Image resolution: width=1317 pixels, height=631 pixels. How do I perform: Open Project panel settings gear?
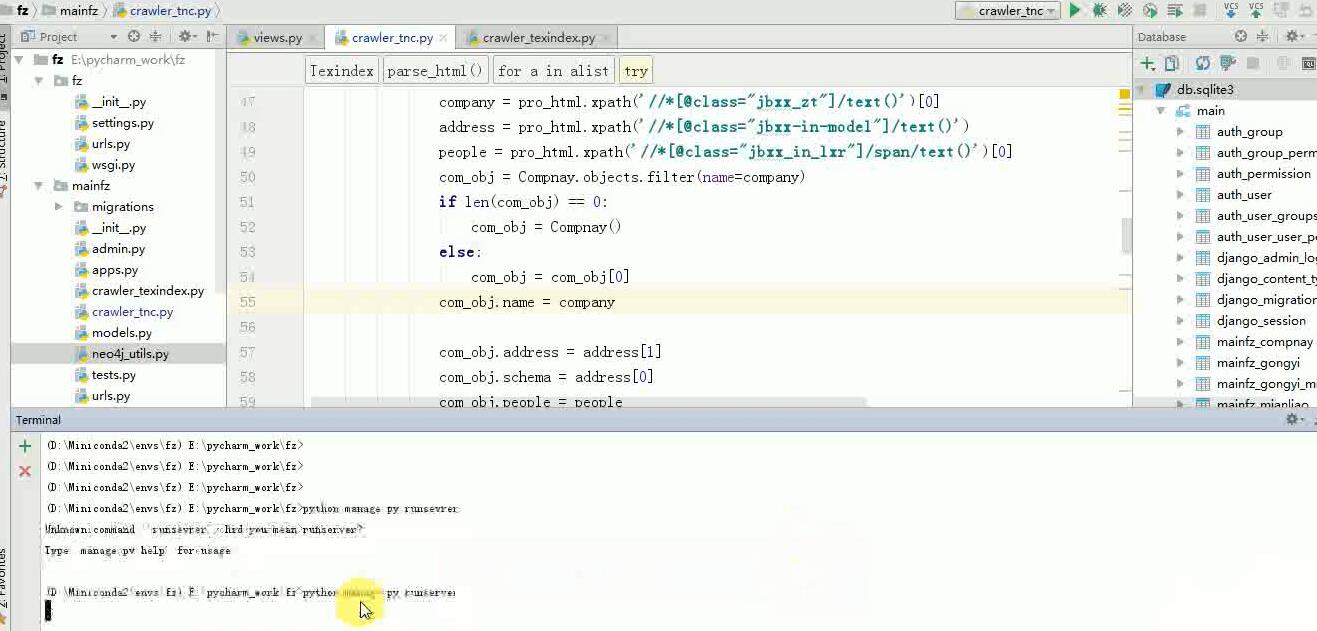click(x=185, y=37)
